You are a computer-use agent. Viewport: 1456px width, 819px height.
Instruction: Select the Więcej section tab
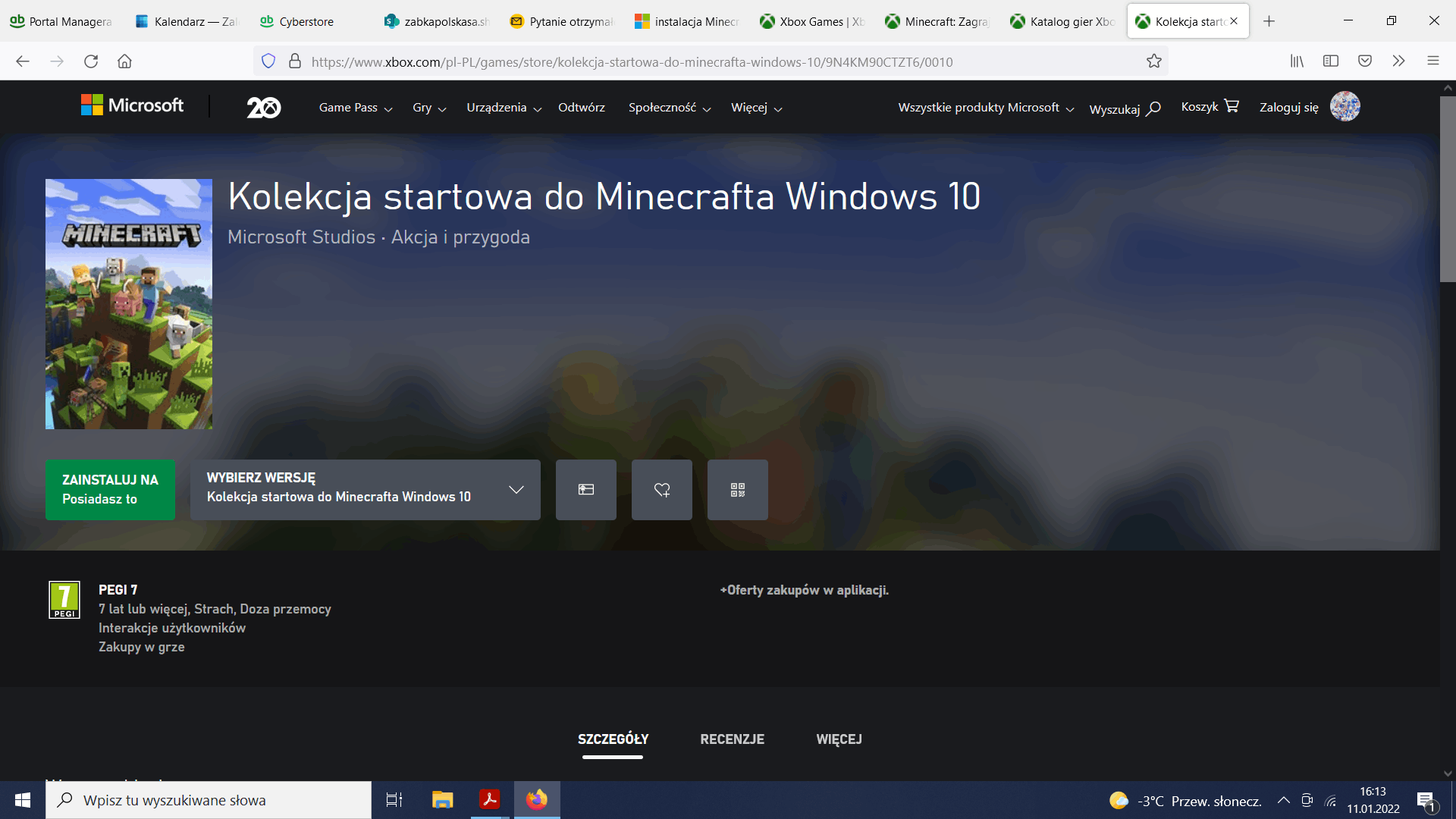(839, 739)
